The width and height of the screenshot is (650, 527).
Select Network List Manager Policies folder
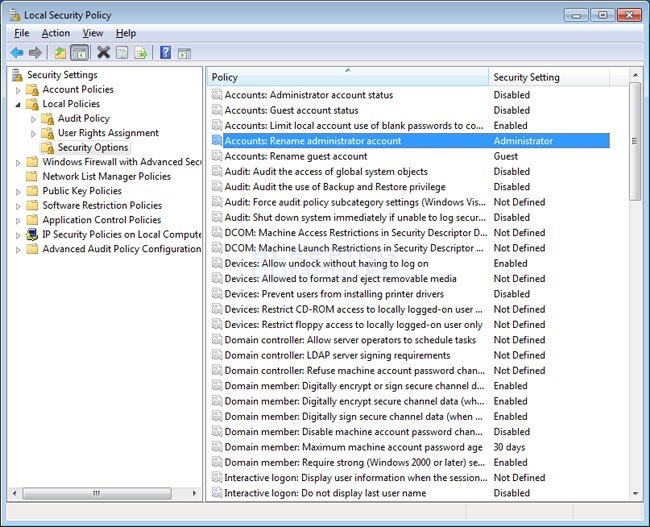coord(106,176)
